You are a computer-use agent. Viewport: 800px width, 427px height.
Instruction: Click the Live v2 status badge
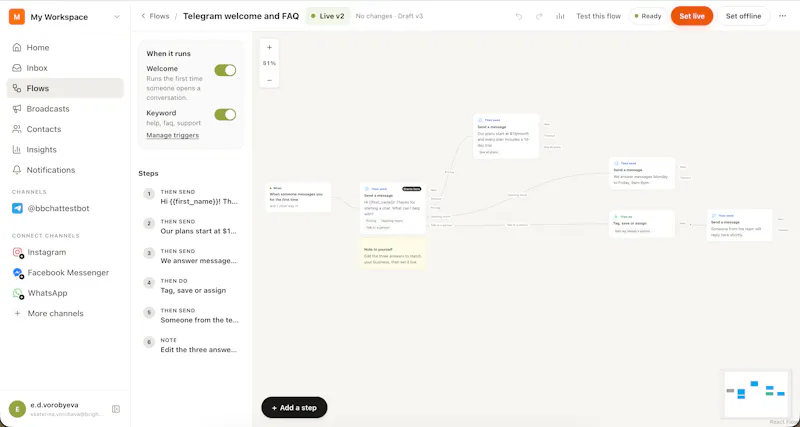(328, 16)
